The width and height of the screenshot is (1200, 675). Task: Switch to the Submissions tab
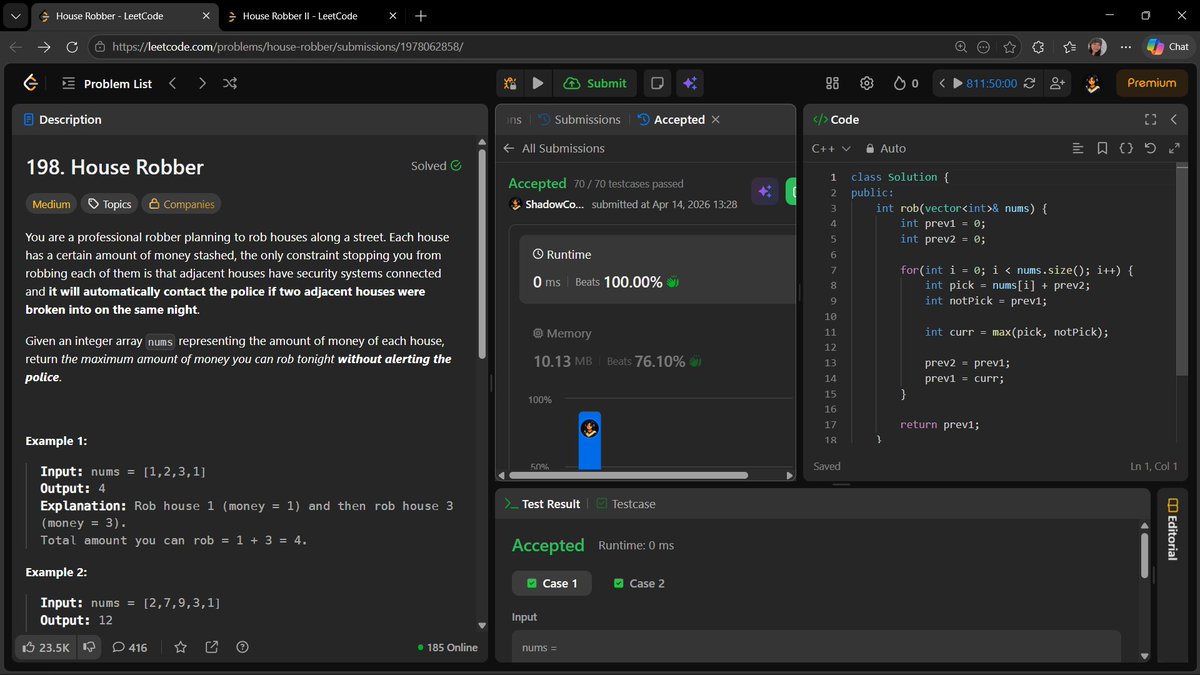579,119
